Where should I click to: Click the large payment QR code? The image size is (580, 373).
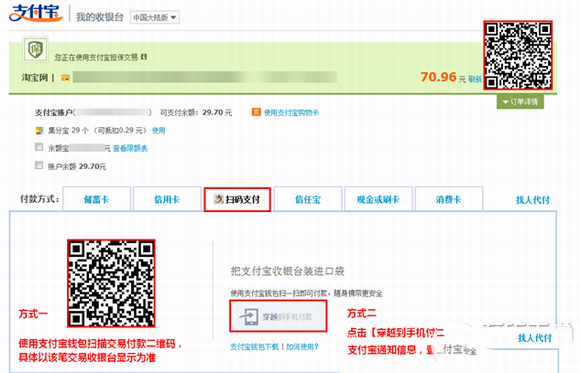(111, 283)
